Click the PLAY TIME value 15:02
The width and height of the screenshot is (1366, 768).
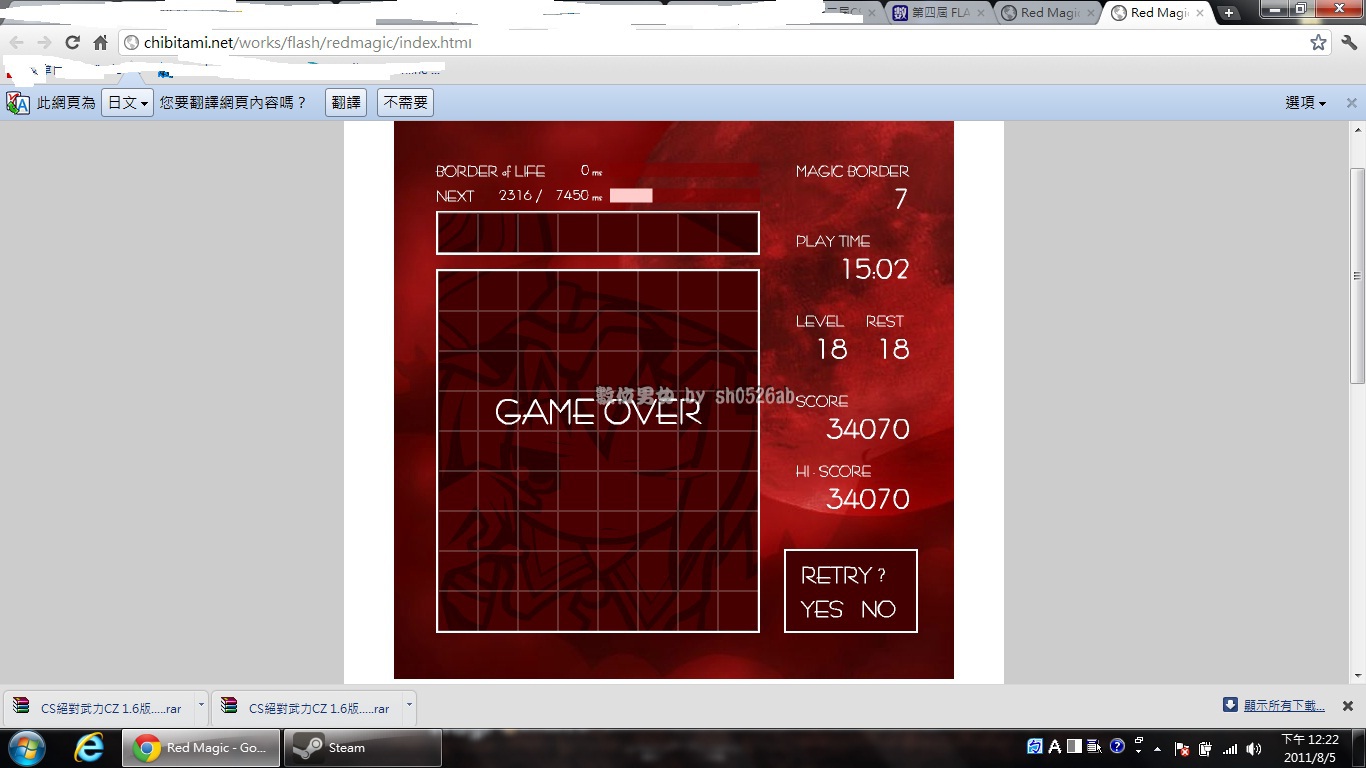[x=875, y=269]
